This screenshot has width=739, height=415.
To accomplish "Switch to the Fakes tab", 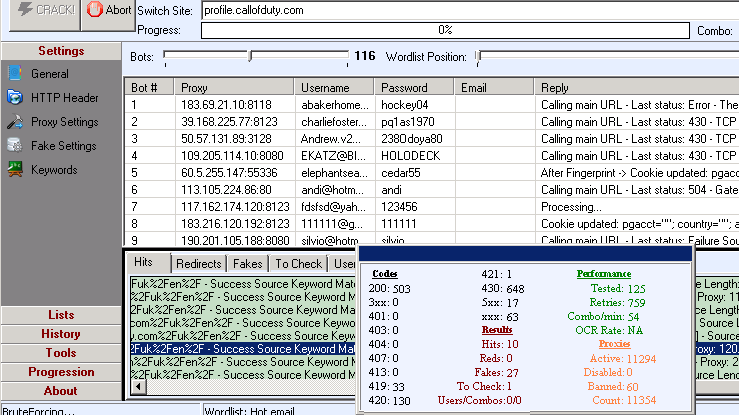I will tap(247, 263).
